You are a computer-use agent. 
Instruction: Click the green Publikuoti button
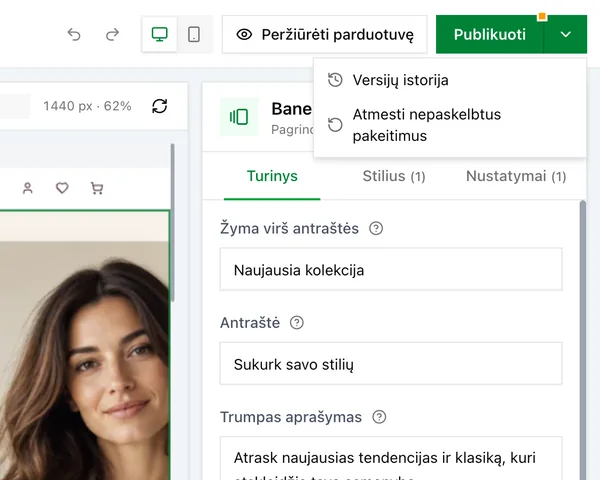tap(489, 34)
